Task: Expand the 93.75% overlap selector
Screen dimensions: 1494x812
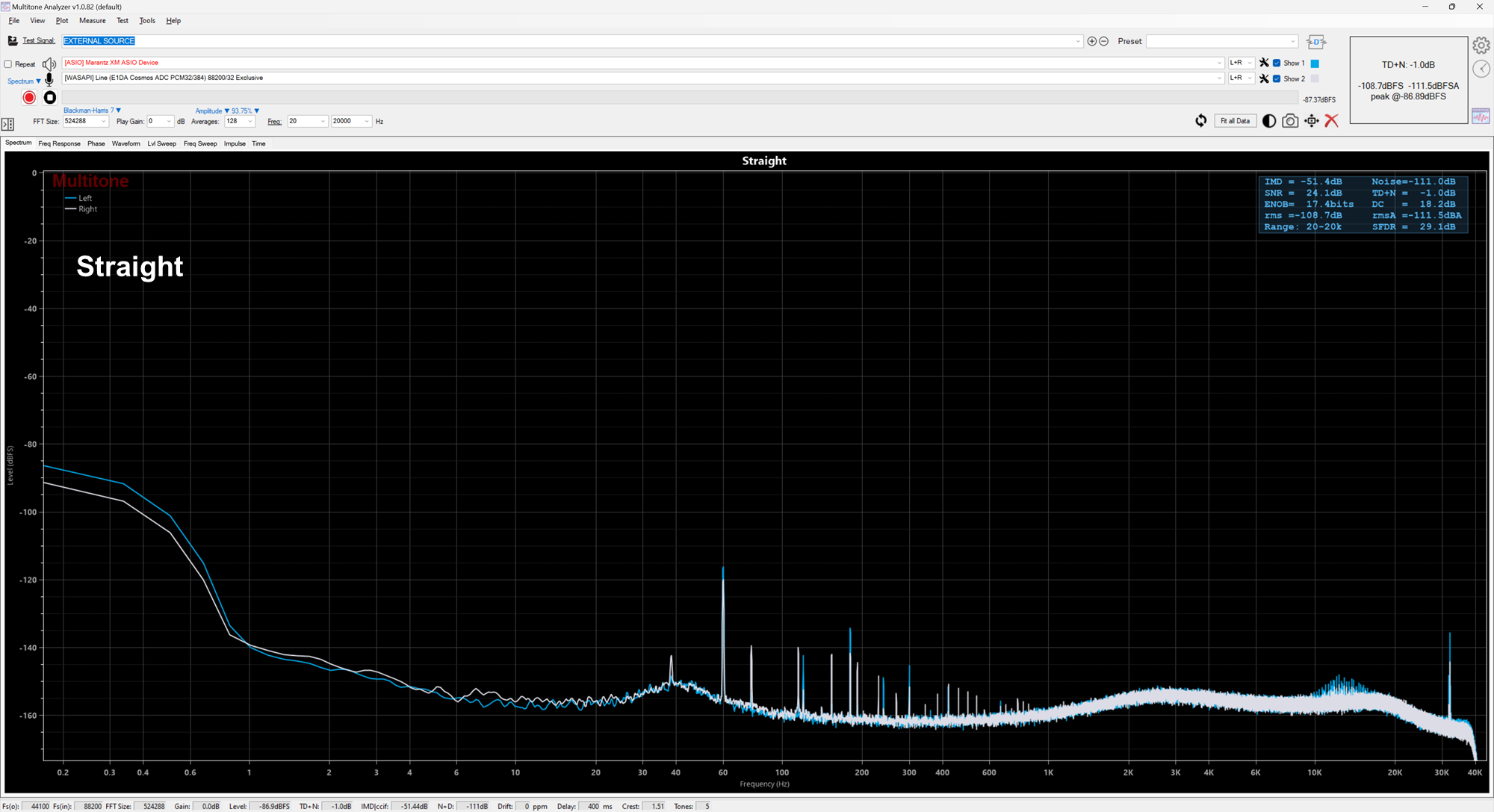Action: point(245,111)
